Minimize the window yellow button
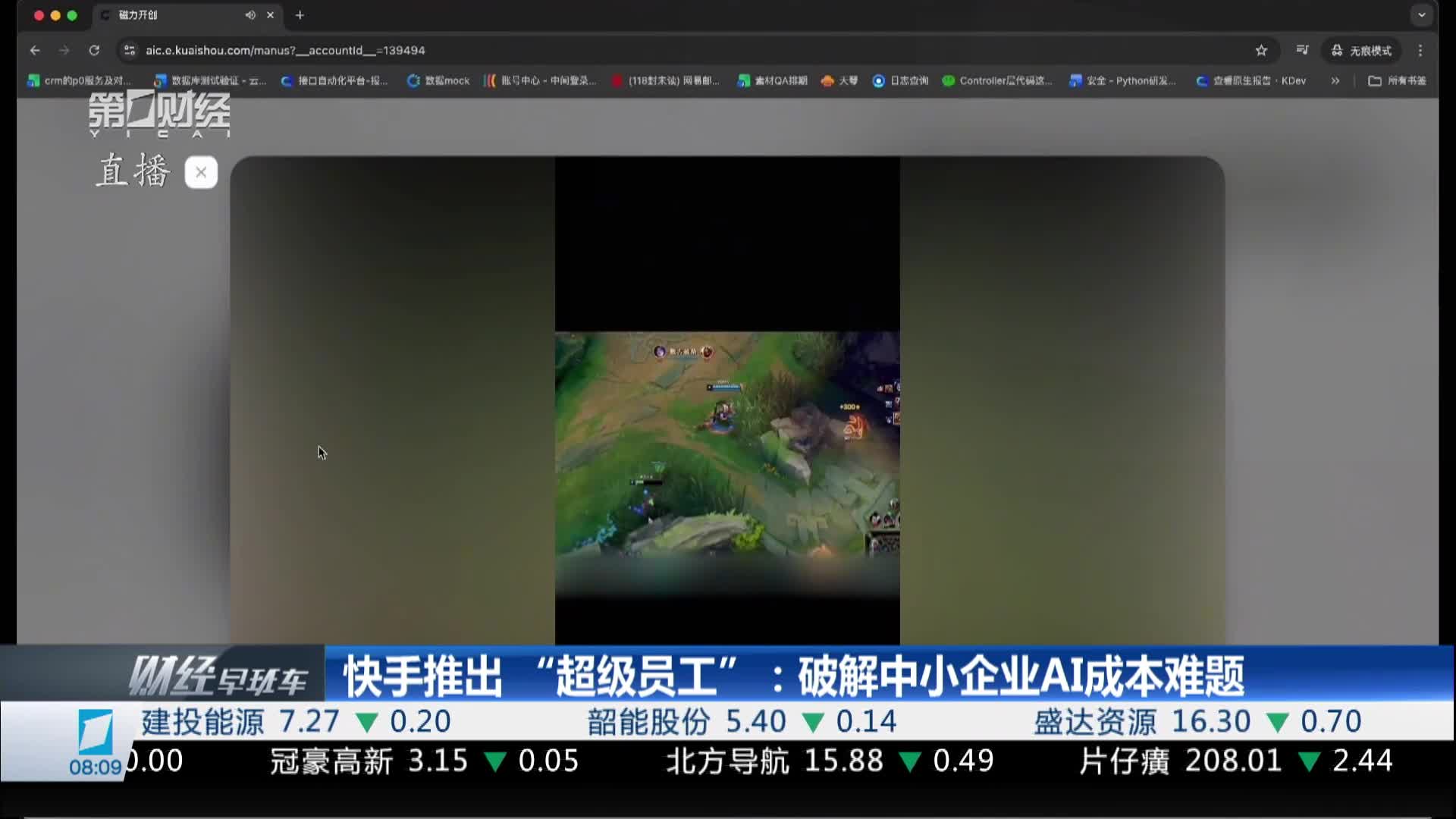1456x819 pixels. (55, 15)
